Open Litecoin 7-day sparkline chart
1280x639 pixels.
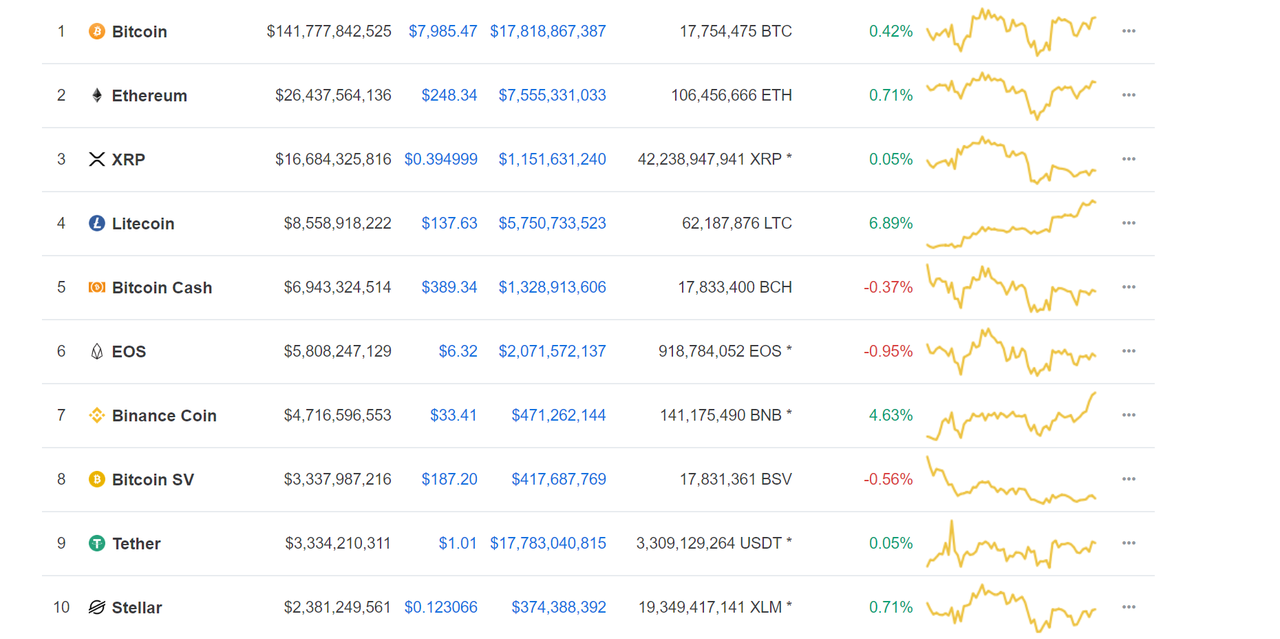coord(1011,223)
